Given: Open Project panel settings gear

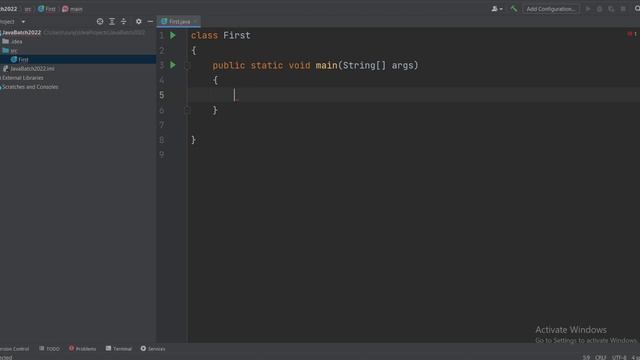Looking at the screenshot, I should tap(139, 21).
